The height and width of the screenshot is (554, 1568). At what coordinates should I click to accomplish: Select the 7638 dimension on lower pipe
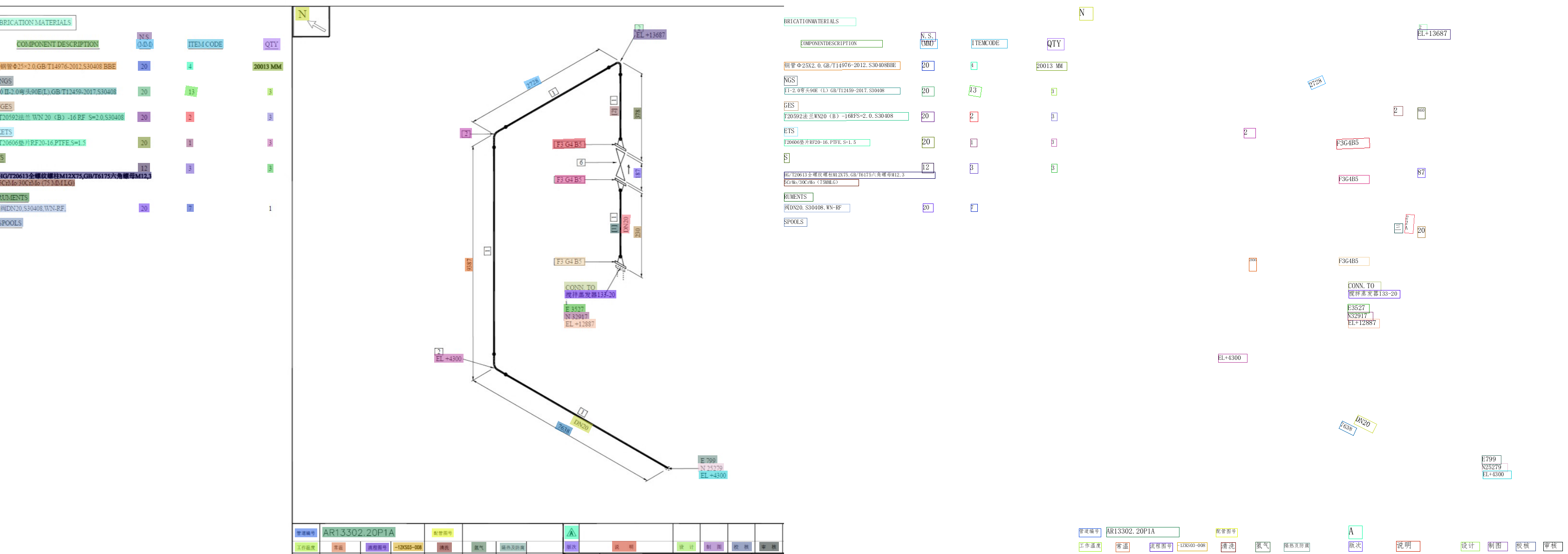point(564,428)
